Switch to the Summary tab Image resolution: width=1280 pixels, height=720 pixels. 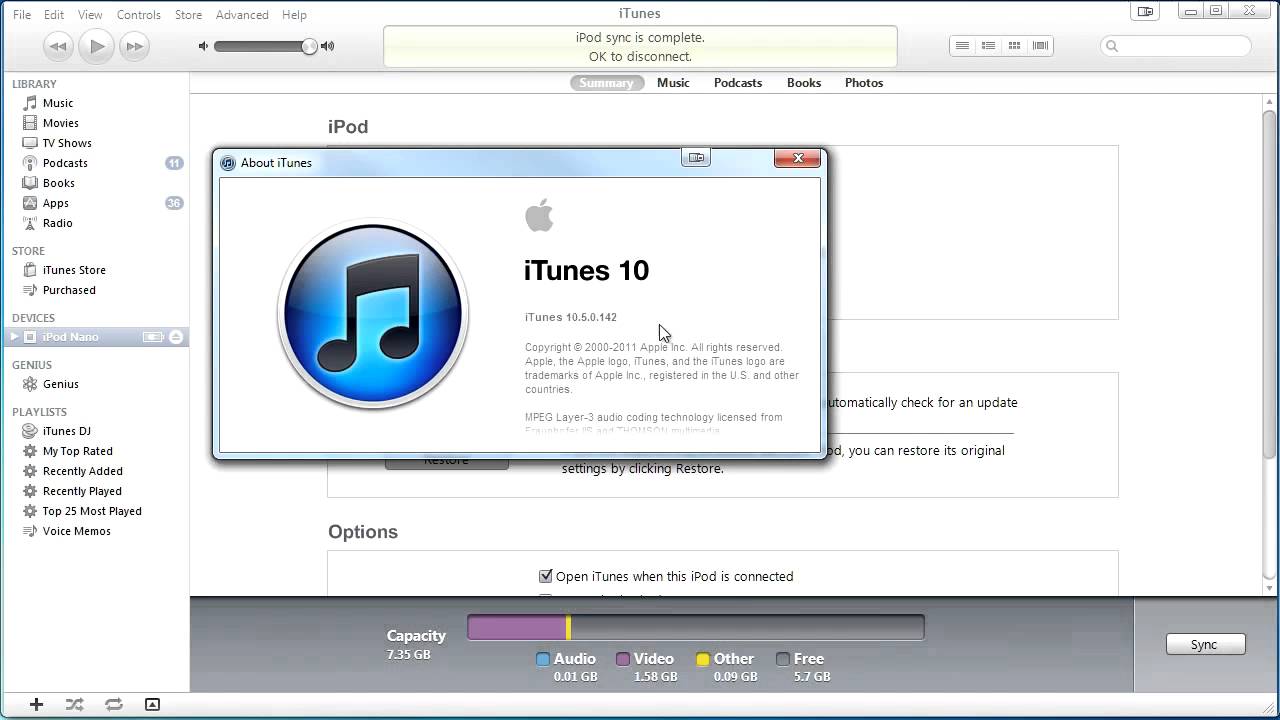point(607,83)
